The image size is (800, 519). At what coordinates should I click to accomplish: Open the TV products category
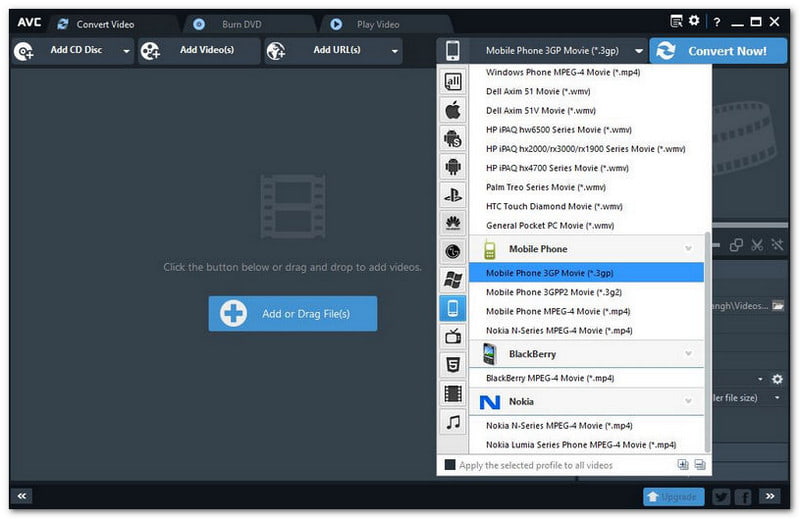coord(453,336)
